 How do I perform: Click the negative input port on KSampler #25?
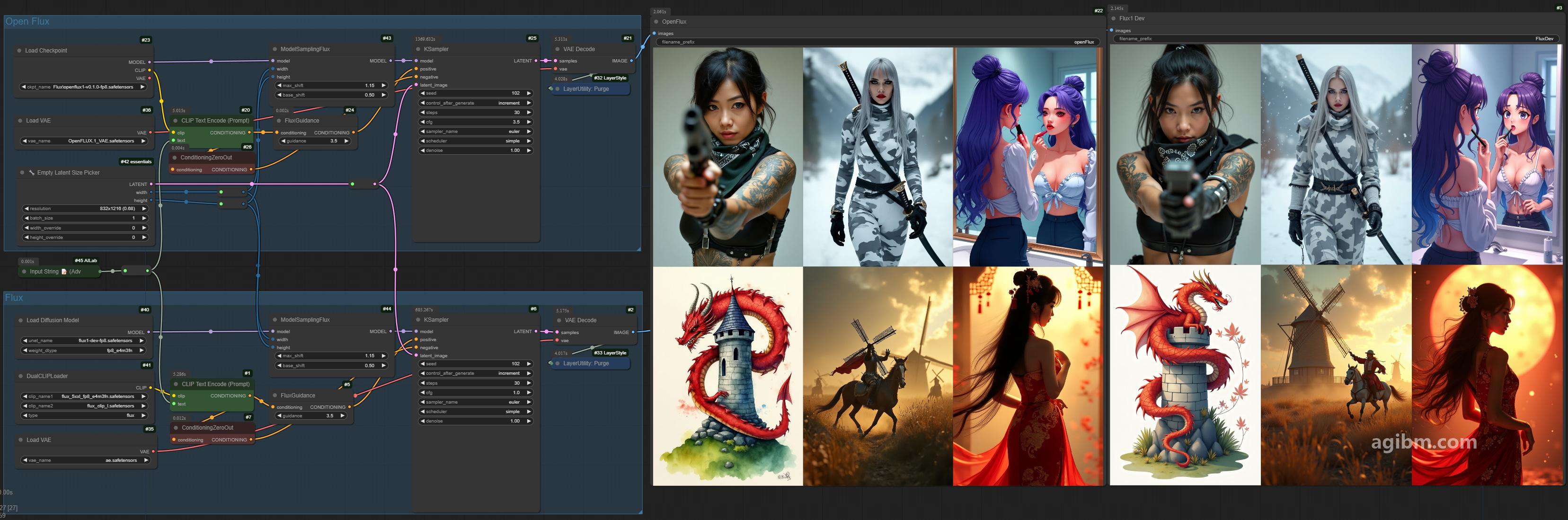(x=416, y=77)
